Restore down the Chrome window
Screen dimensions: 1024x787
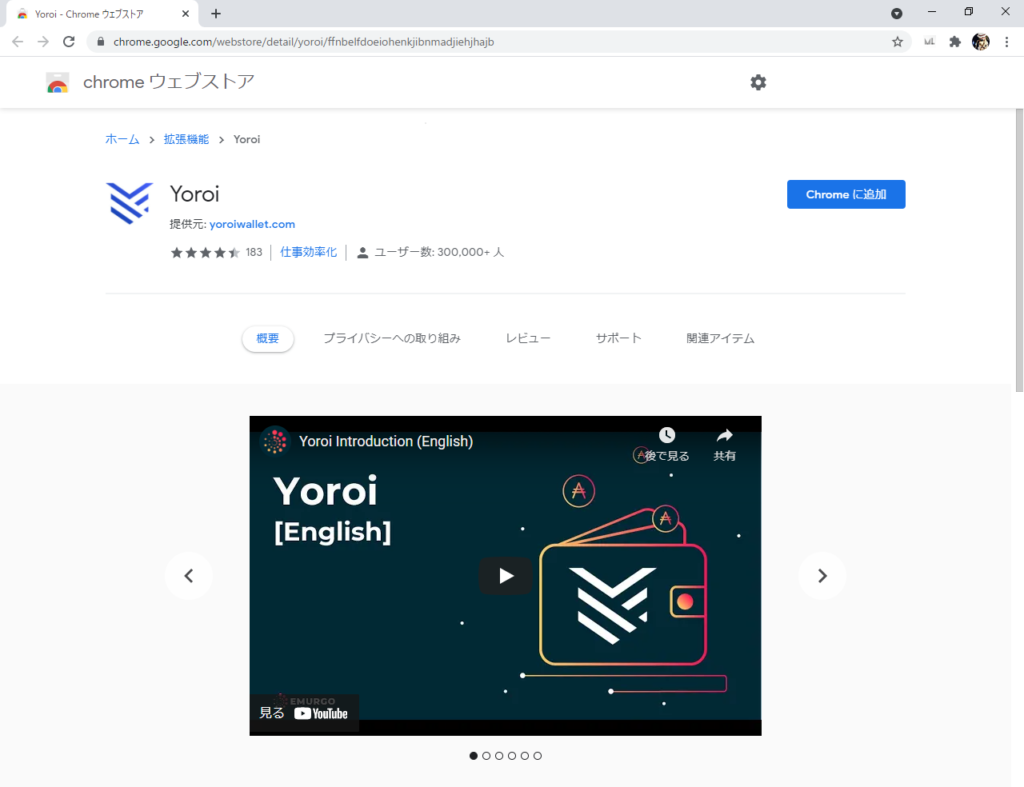pos(968,12)
